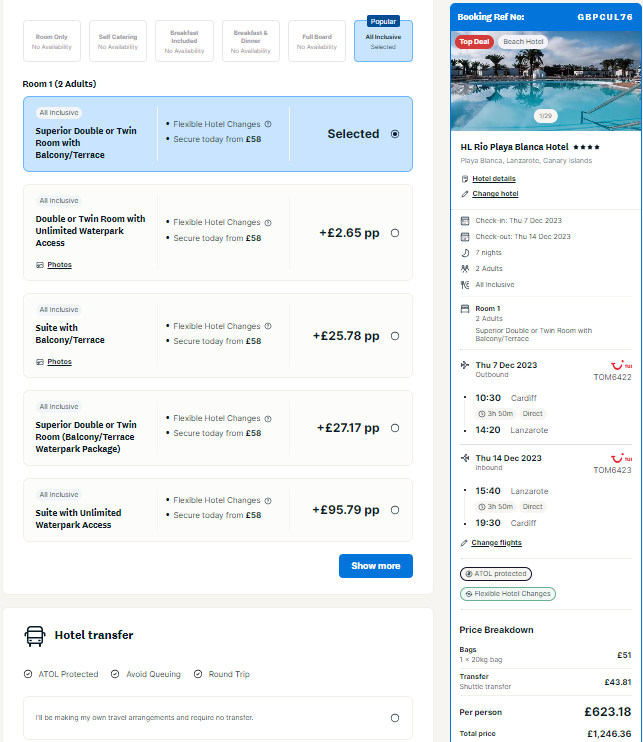Click the info icon on the +£95.79 Suite option
The width and height of the screenshot is (643, 742).
click(x=268, y=500)
